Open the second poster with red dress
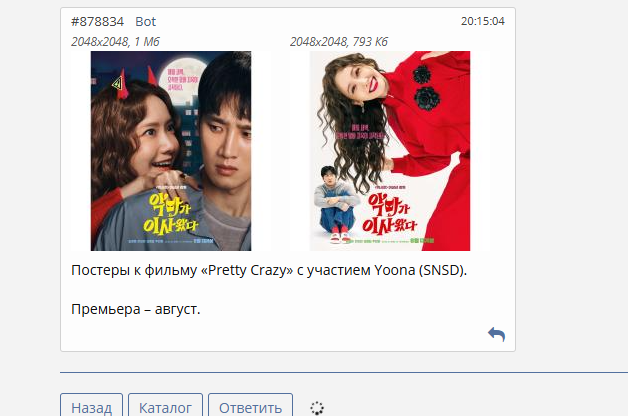Image resolution: width=628 pixels, height=416 pixels. tap(390, 151)
